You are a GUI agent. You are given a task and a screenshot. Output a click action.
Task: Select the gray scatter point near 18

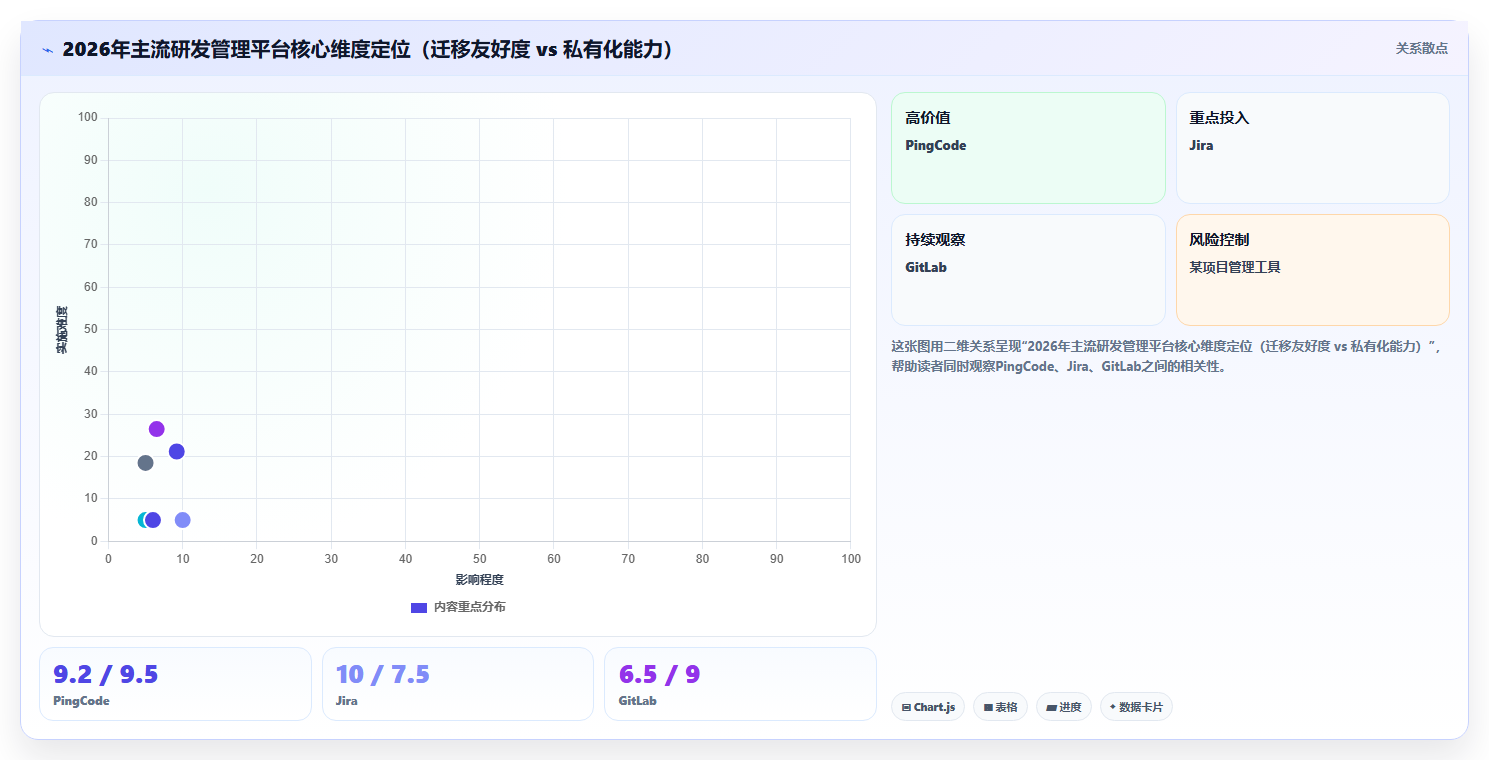coord(145,463)
